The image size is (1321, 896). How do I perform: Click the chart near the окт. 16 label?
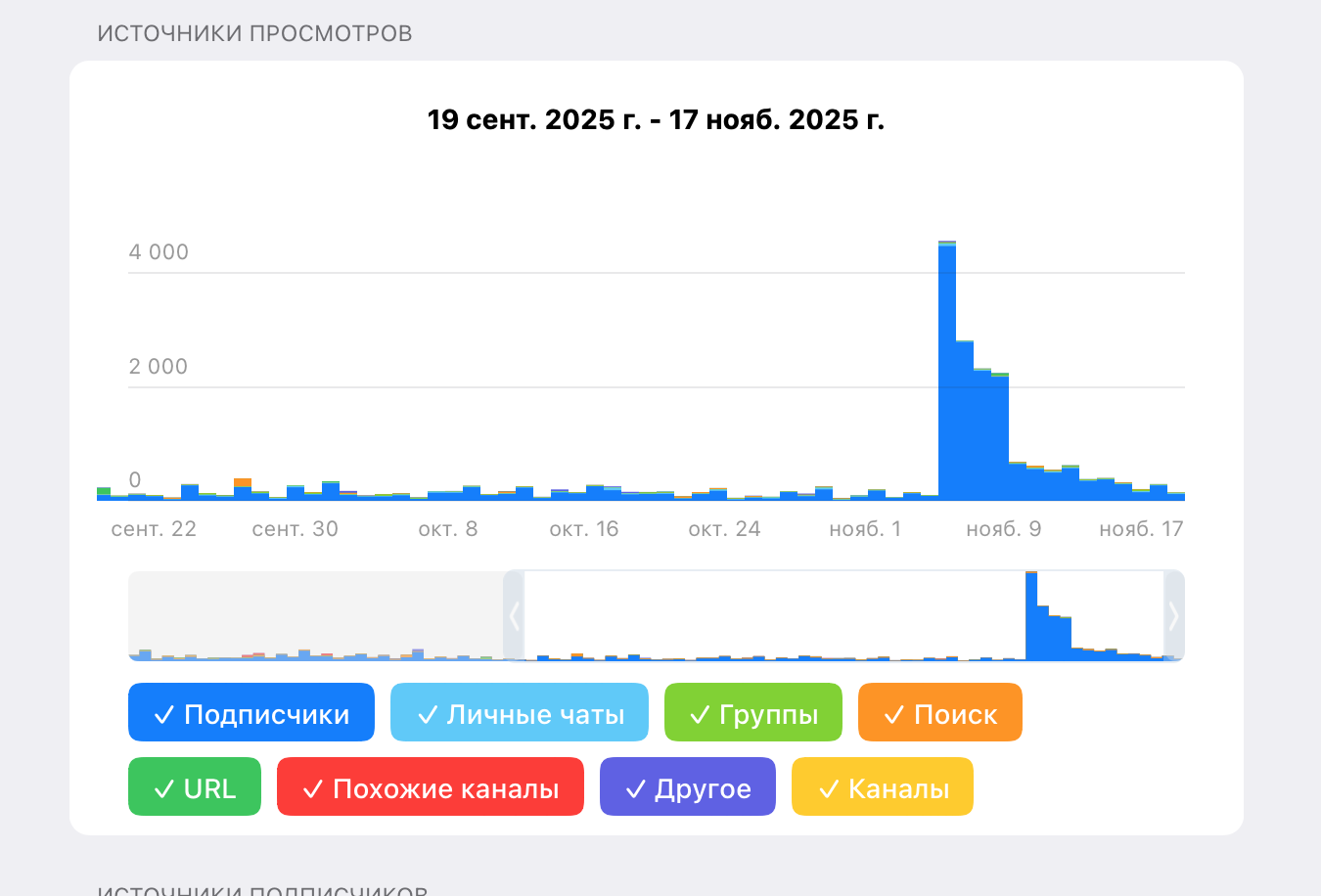[x=584, y=494]
